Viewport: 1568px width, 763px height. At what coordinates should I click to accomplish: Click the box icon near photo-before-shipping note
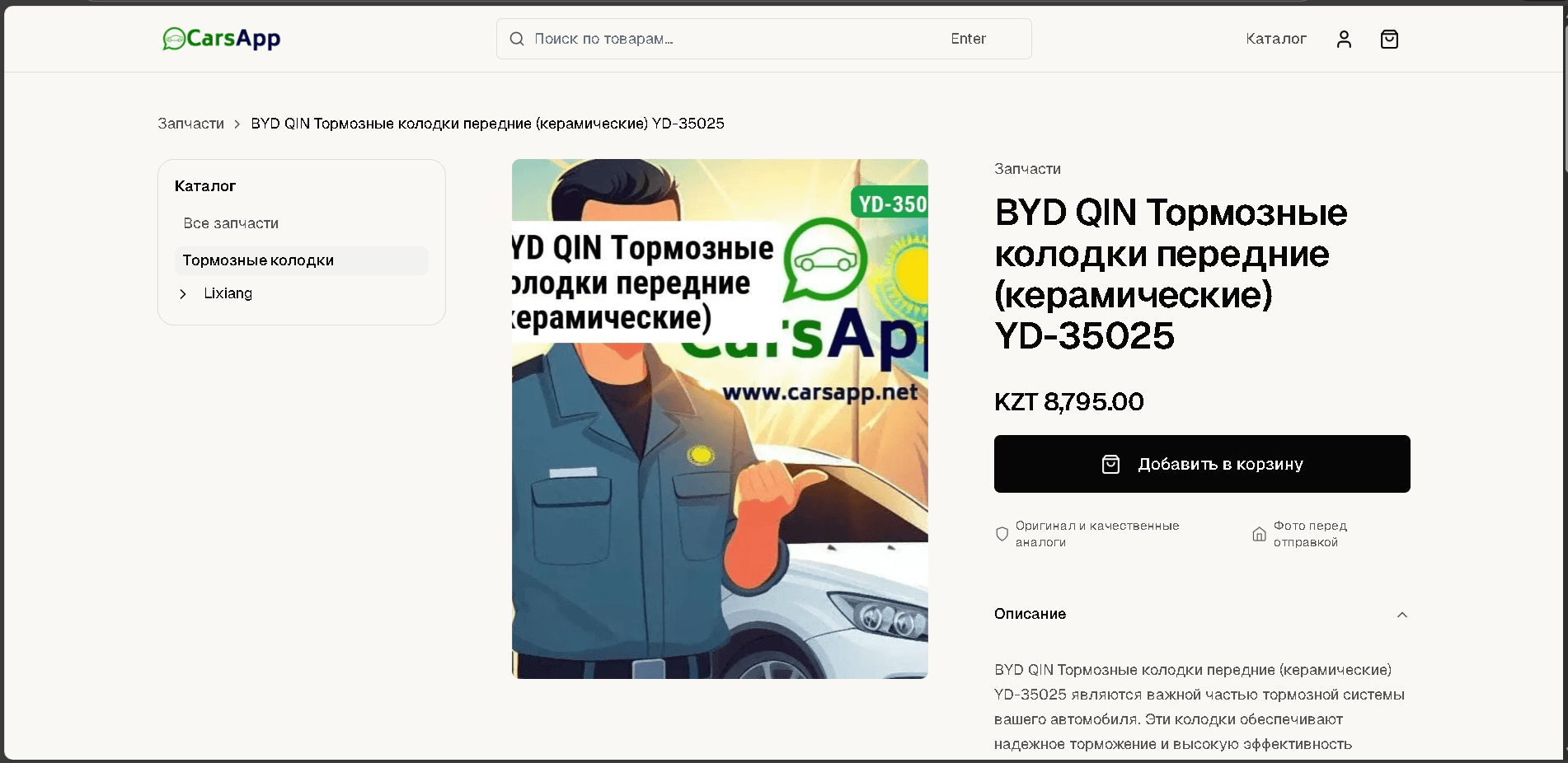click(x=1260, y=534)
